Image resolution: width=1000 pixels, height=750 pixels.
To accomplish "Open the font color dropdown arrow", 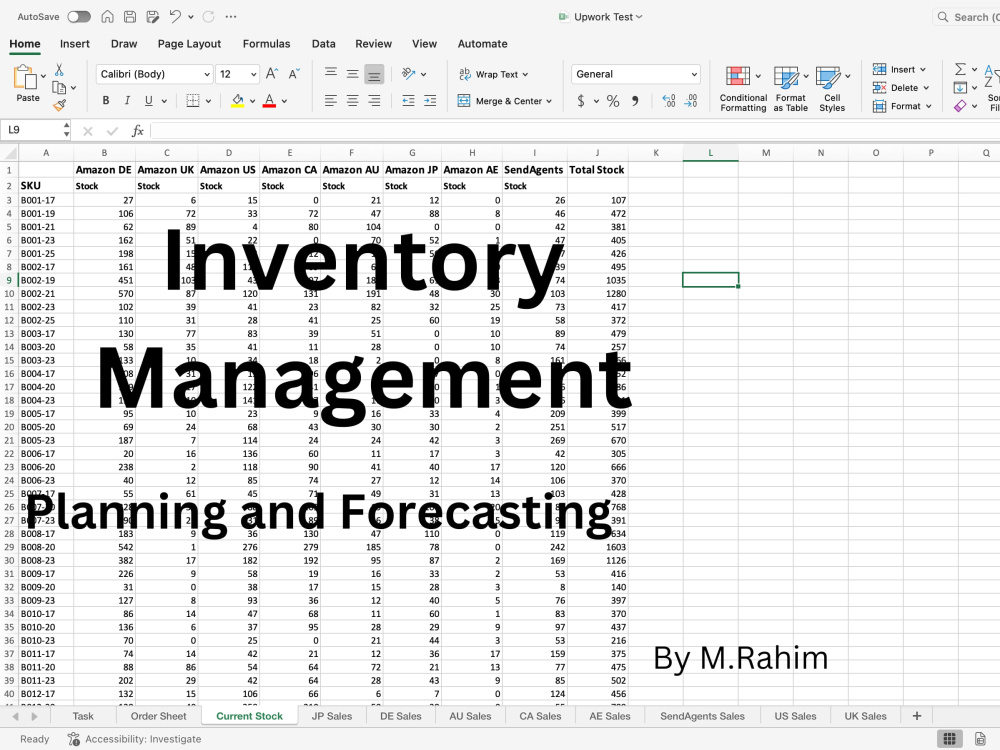I will coord(284,101).
